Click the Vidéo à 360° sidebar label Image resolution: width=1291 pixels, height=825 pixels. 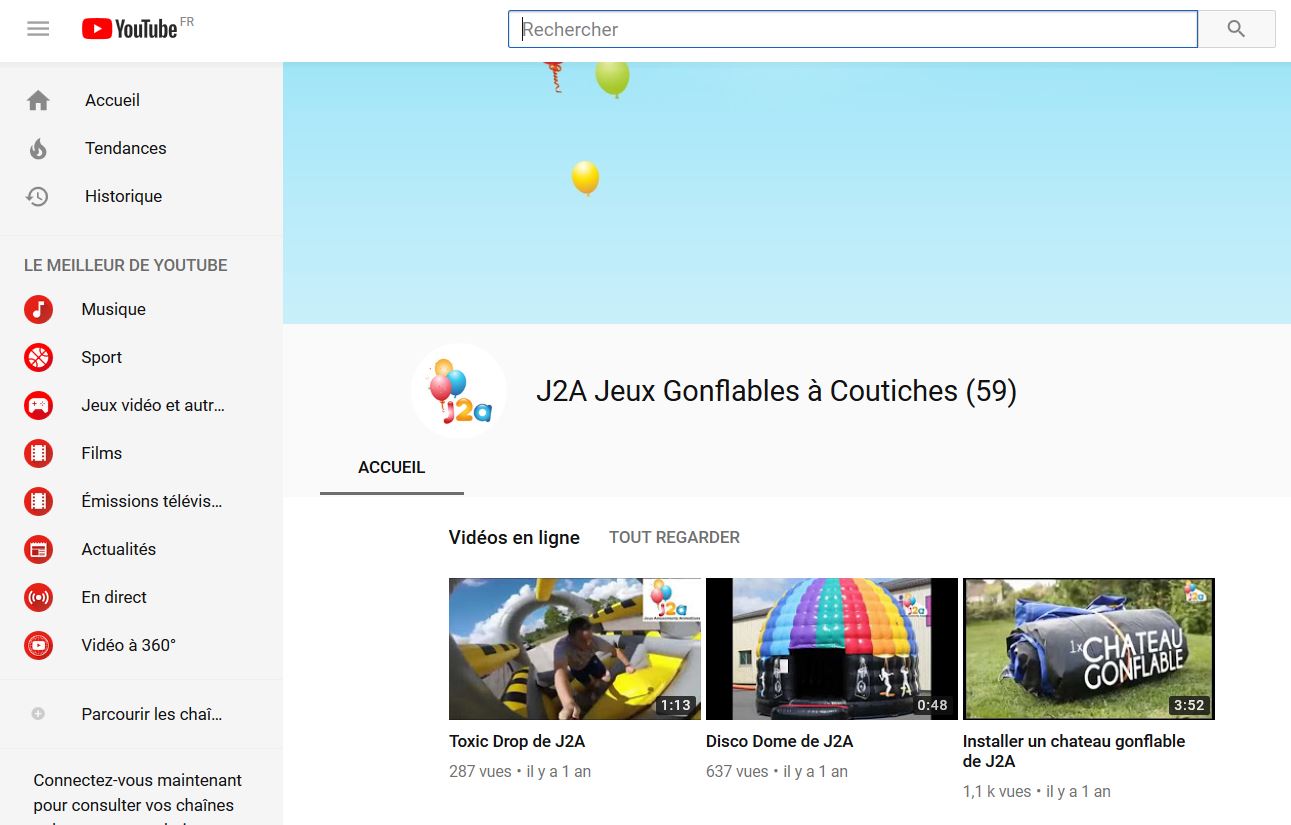[129, 645]
